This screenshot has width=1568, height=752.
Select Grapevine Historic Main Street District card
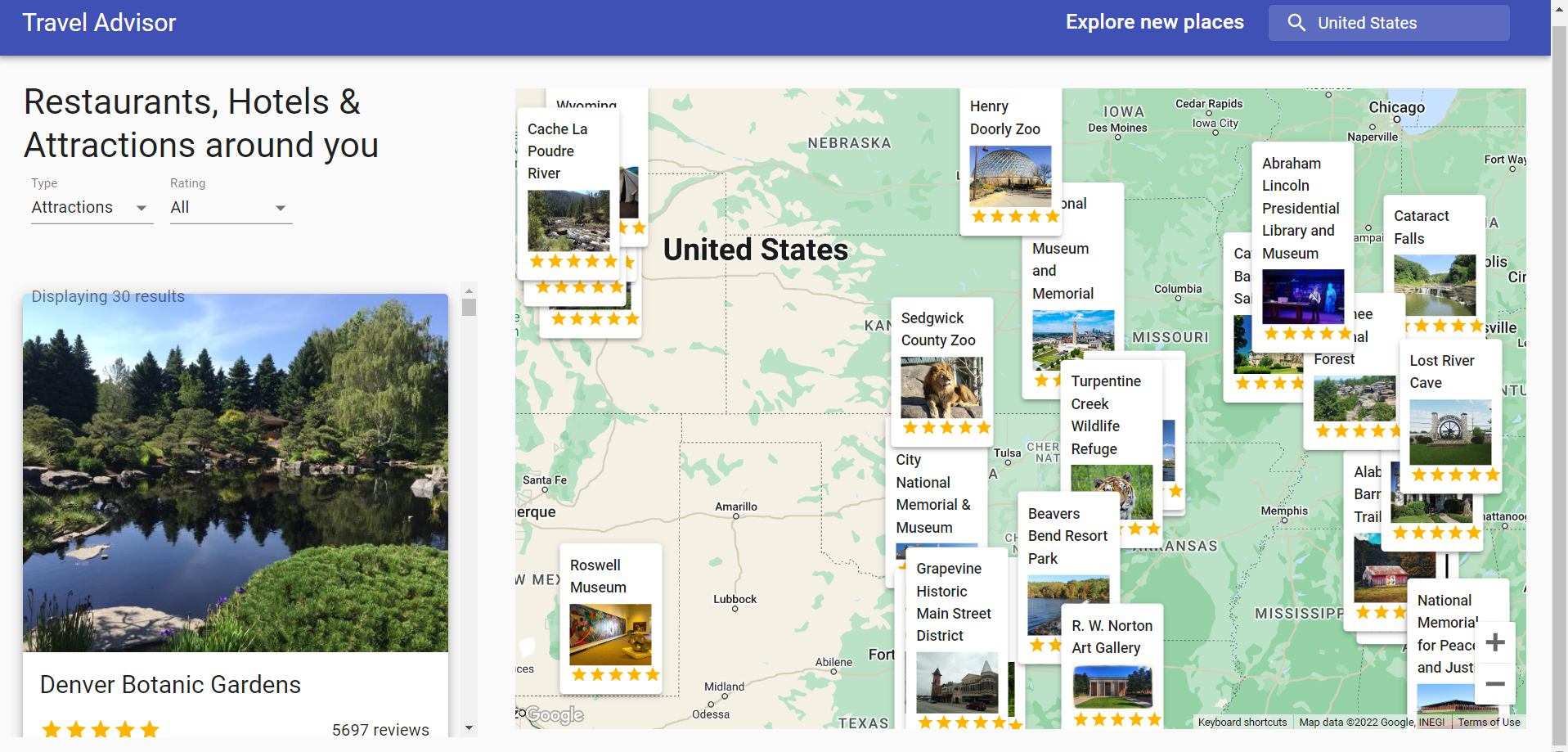coord(956,638)
